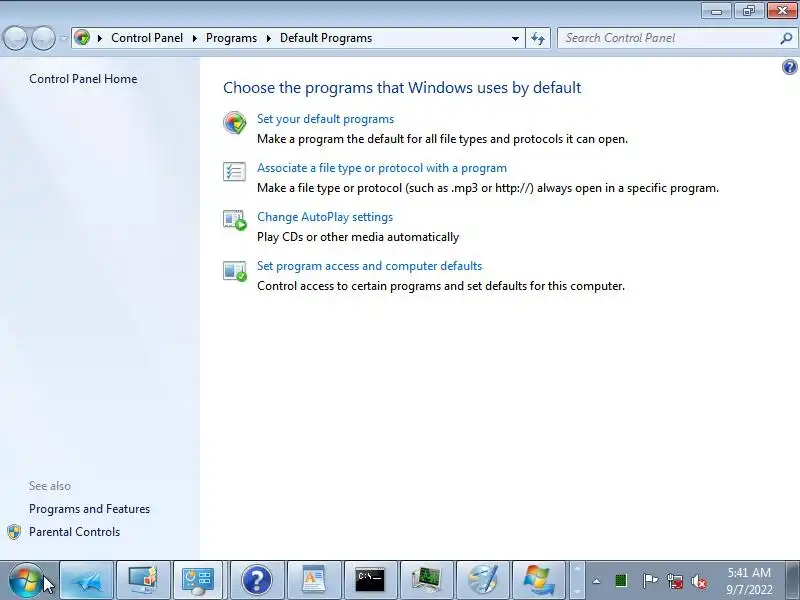Open the Windows flag taskbar icon

(539, 580)
